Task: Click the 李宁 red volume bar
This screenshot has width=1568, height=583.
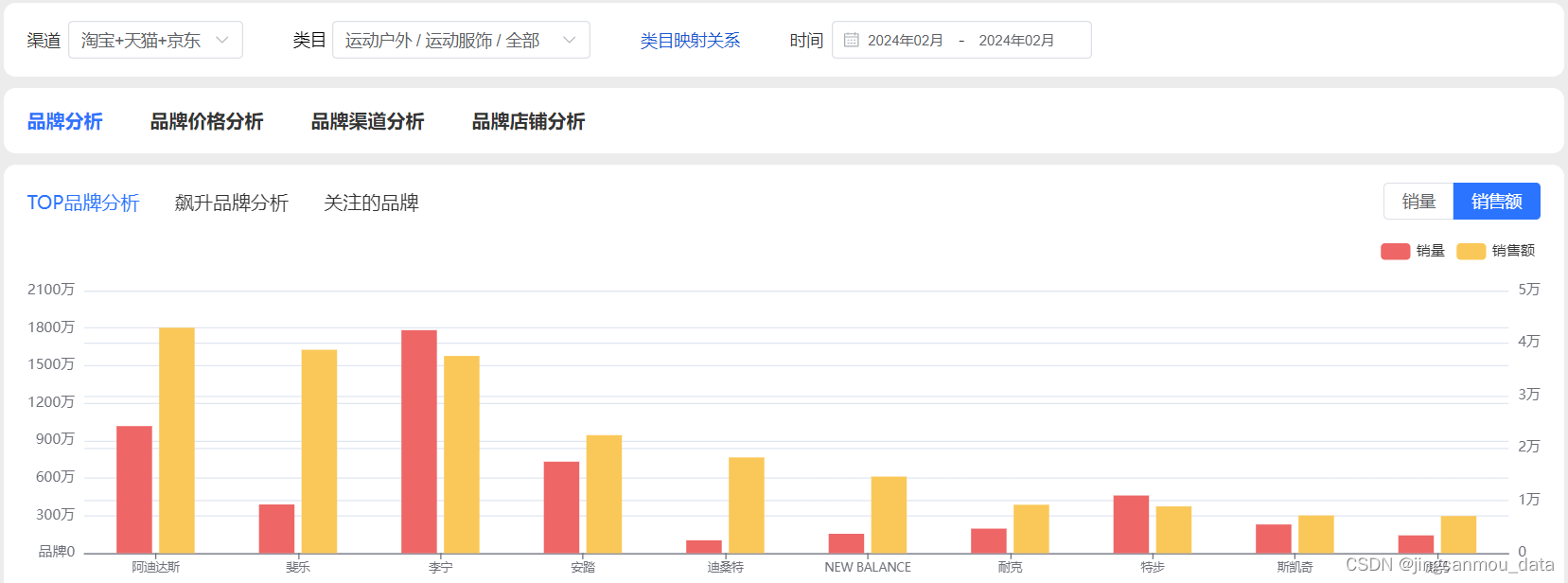Action: [x=419, y=441]
